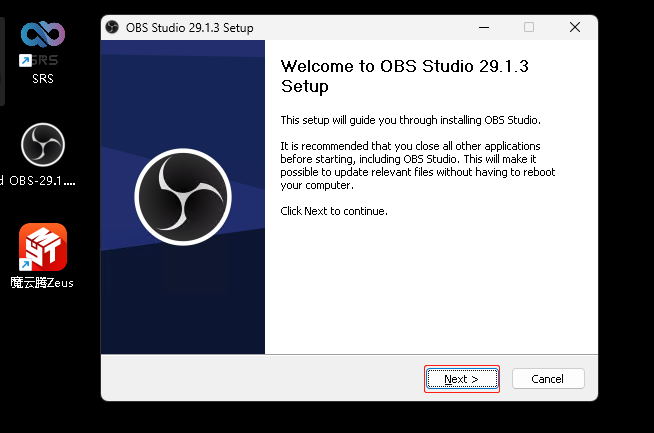Select the SRS label under the icon
This screenshot has height=433, width=654.
pyautogui.click(x=43, y=78)
